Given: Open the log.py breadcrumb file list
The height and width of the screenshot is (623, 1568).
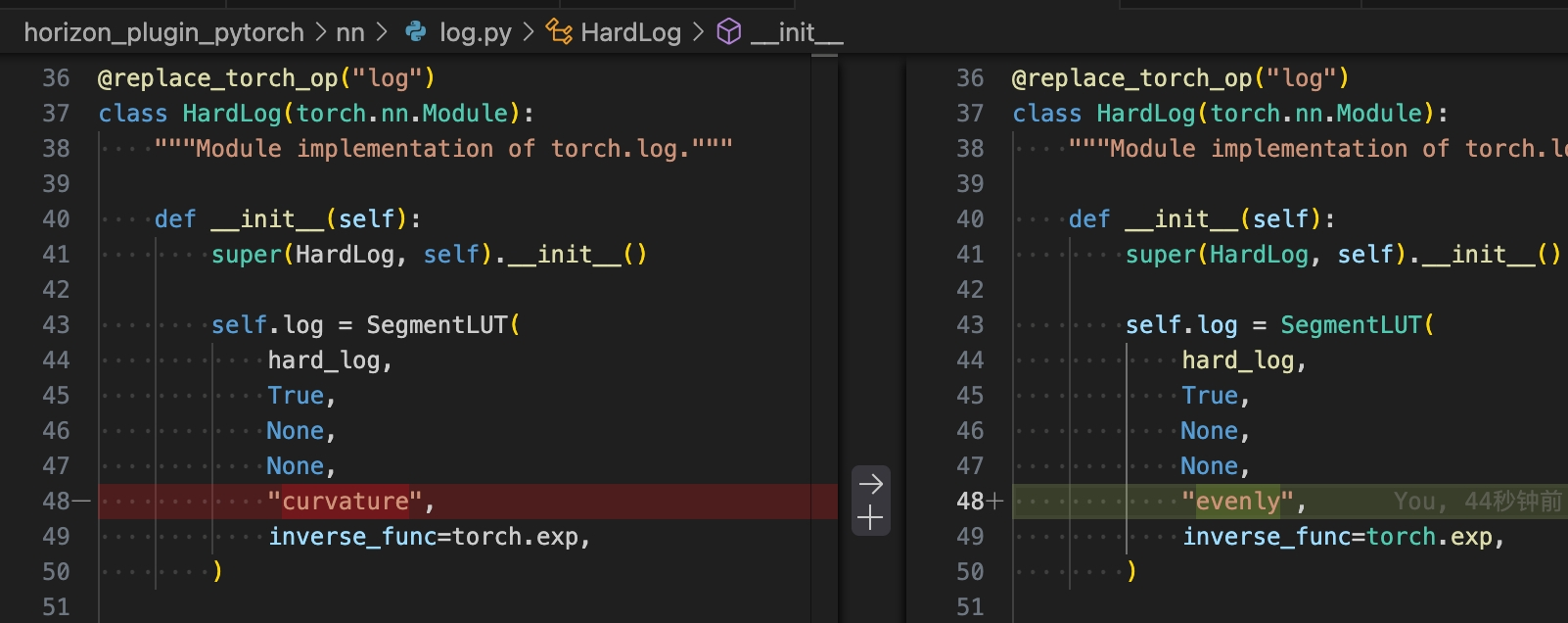Looking at the screenshot, I should (475, 32).
